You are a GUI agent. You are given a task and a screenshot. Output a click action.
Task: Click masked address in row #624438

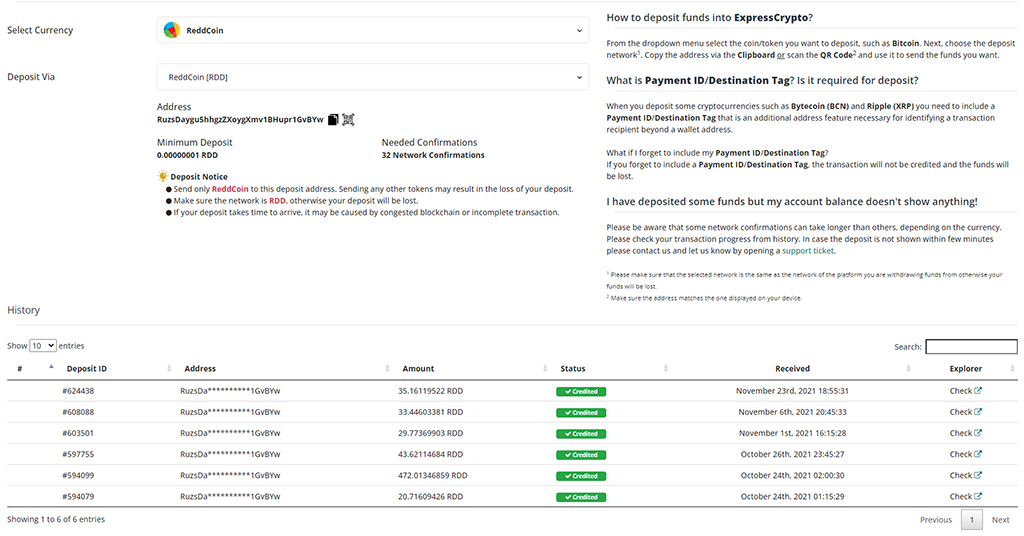tap(230, 391)
